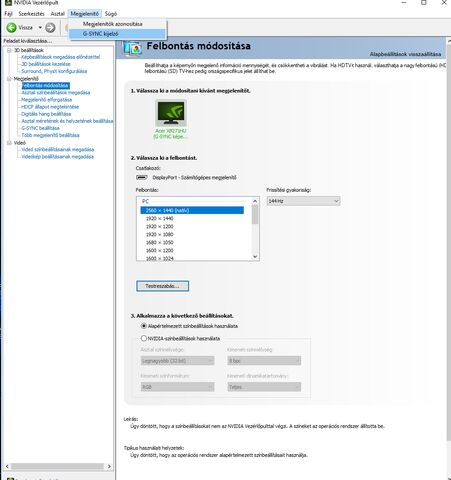Open Legnagyobb (32 bit) color depth dropdown
This screenshot has height=480, width=451.
[x=177, y=361]
